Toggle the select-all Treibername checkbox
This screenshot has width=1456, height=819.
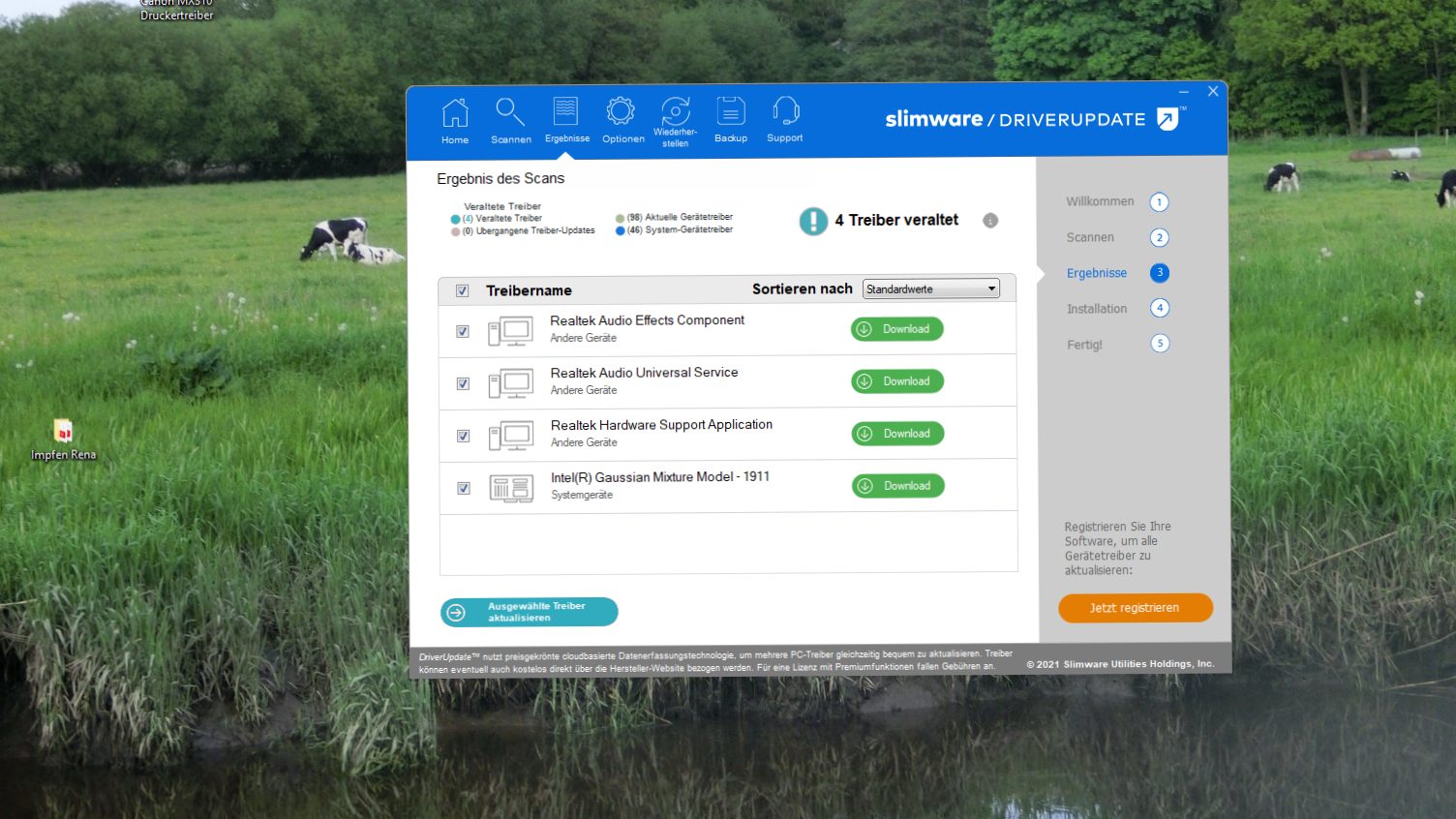463,290
